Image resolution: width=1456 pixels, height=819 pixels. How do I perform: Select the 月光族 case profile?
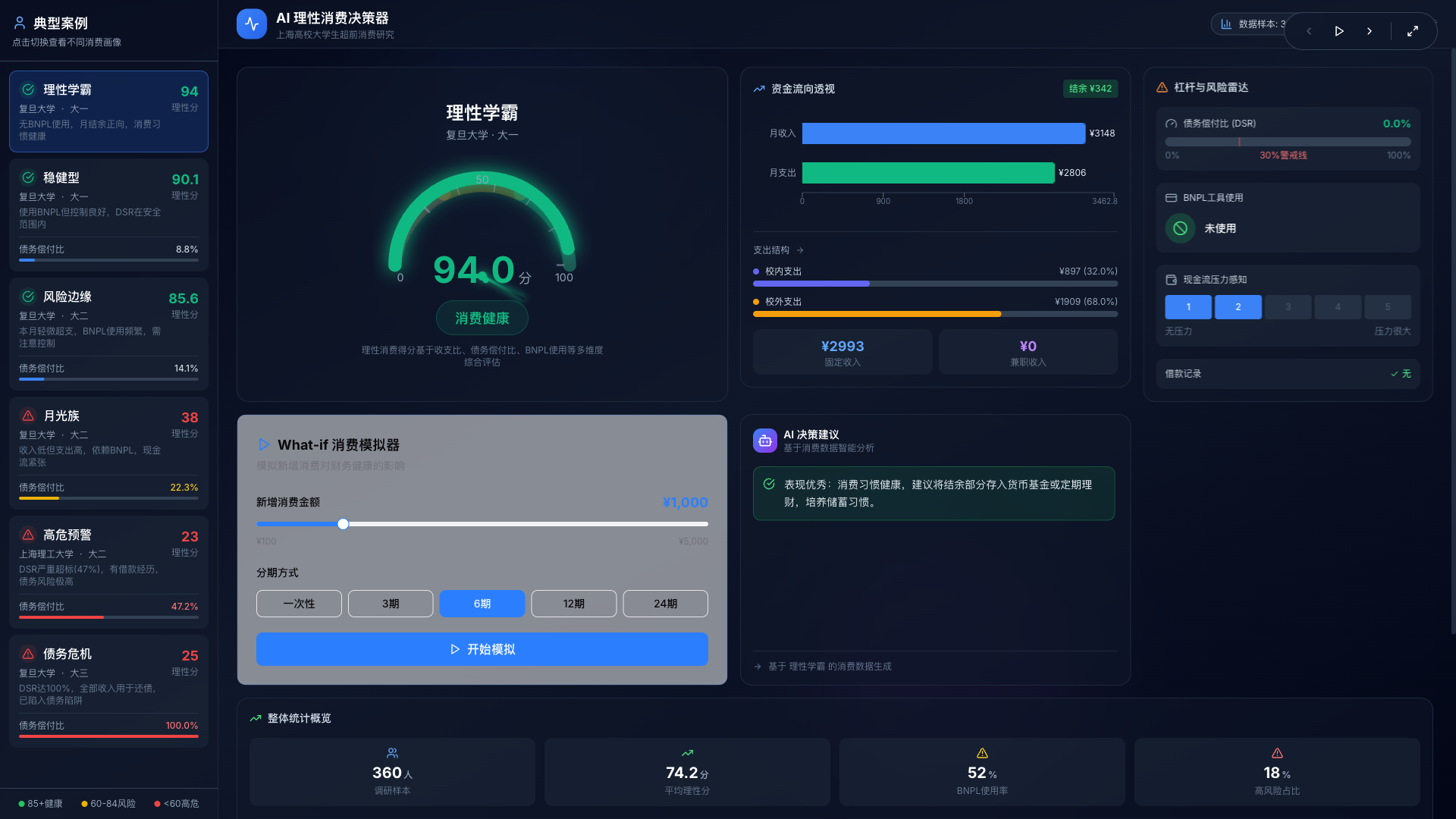point(108,452)
